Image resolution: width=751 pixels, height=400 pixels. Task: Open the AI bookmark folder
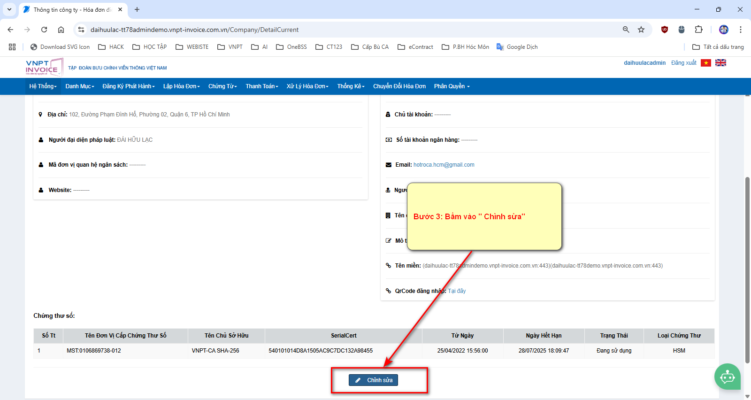tap(260, 47)
